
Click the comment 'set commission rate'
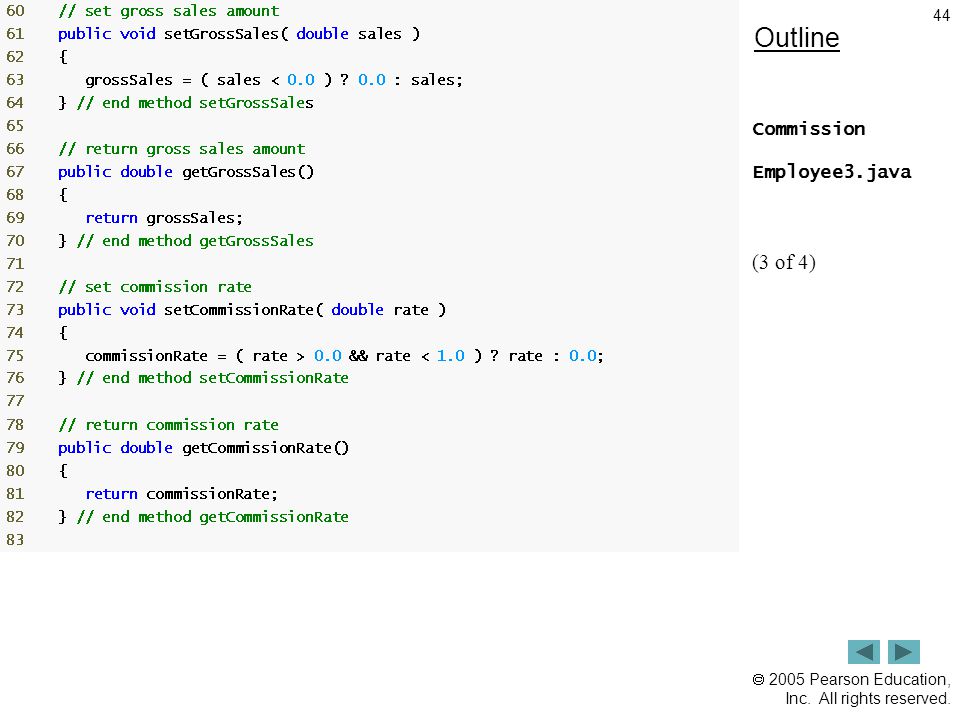(x=155, y=287)
